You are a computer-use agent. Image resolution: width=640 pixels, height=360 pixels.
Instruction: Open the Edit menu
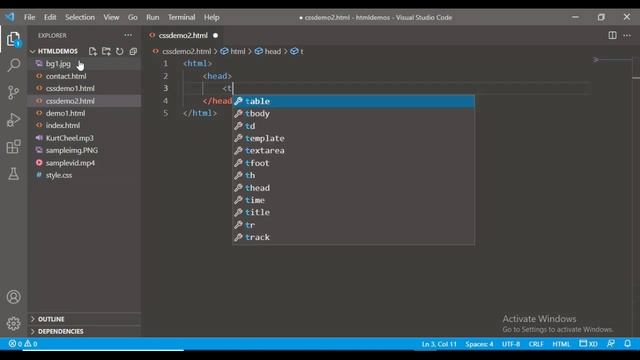[50, 17]
